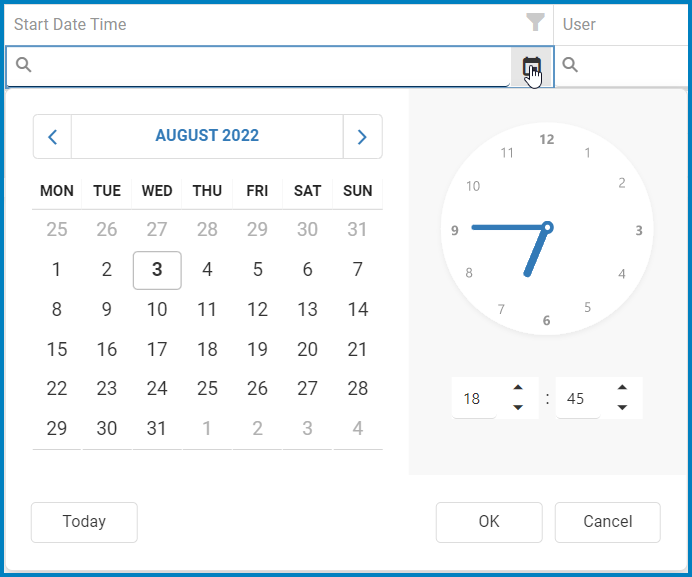Image resolution: width=692 pixels, height=577 pixels.
Task: Select August 17 in the calendar
Action: (157, 350)
